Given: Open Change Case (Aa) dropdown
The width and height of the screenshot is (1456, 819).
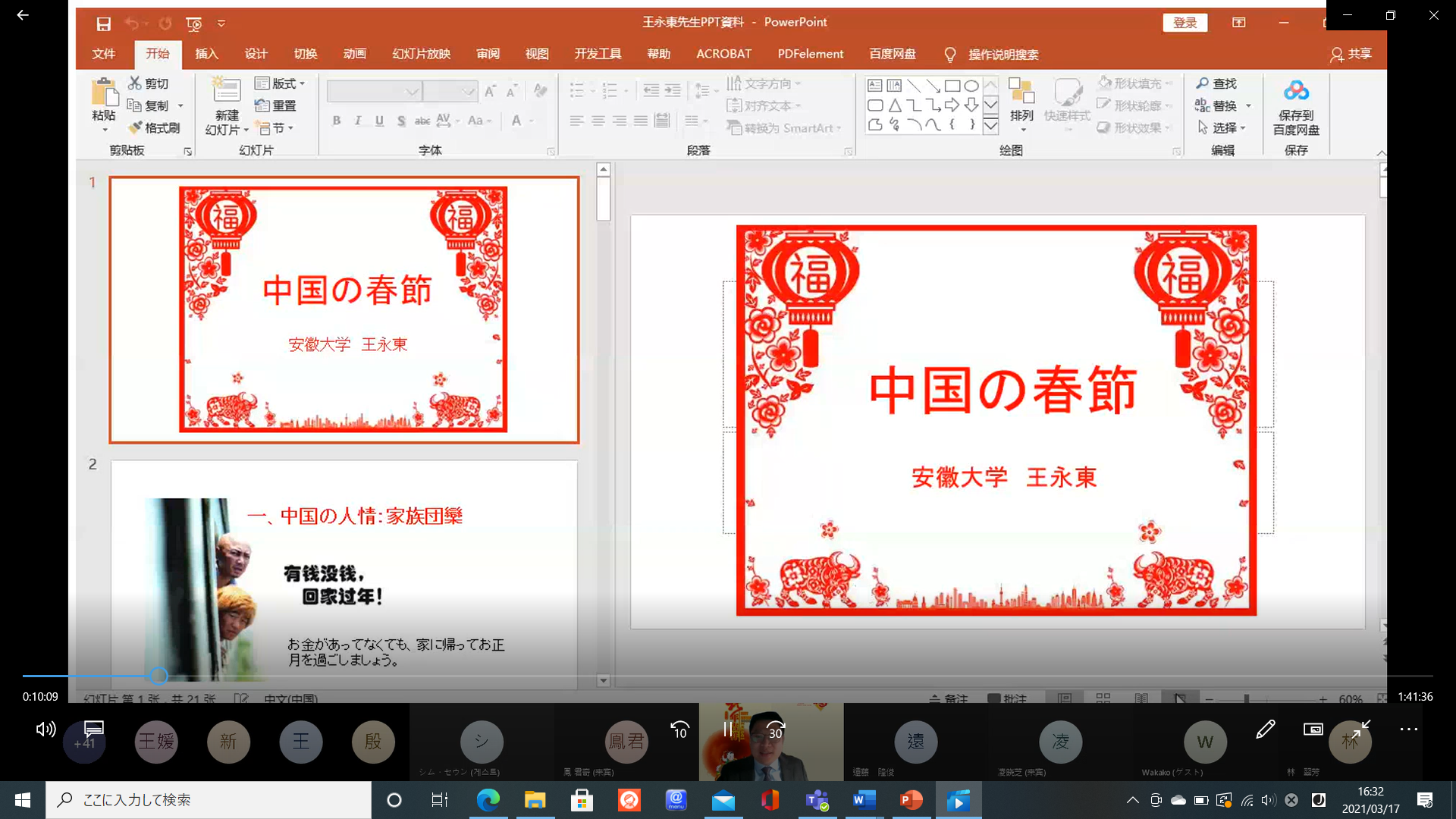Looking at the screenshot, I should point(480,121).
